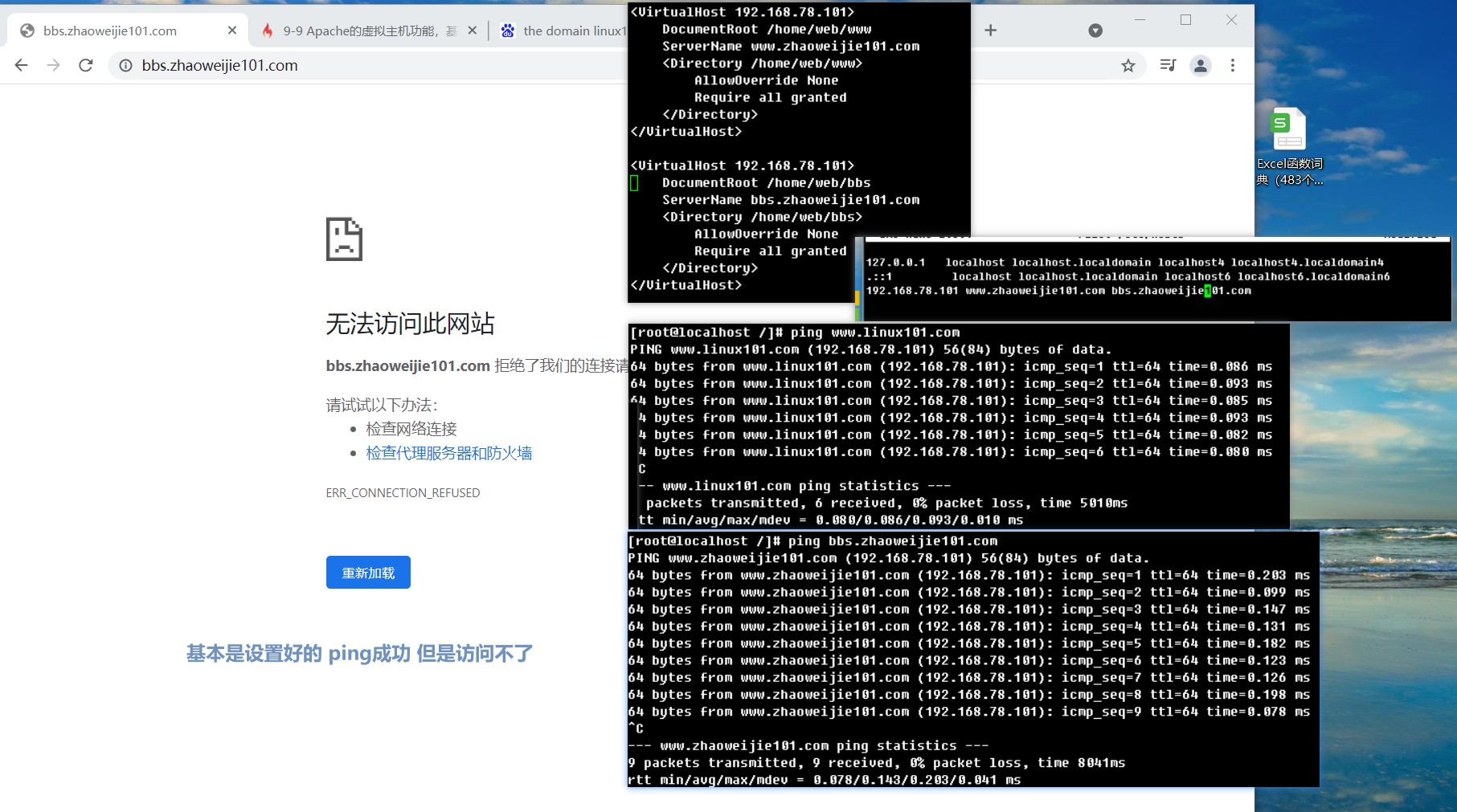Switch to the 9-9 Apache virtual host tab
The image size is (1457, 812).
pos(370,31)
